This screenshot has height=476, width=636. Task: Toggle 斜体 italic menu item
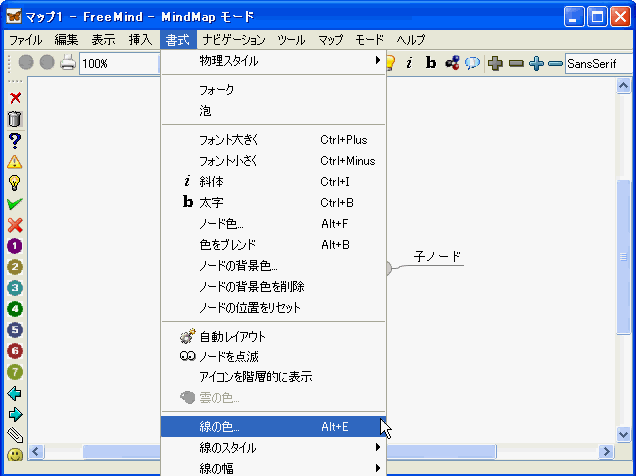273,182
